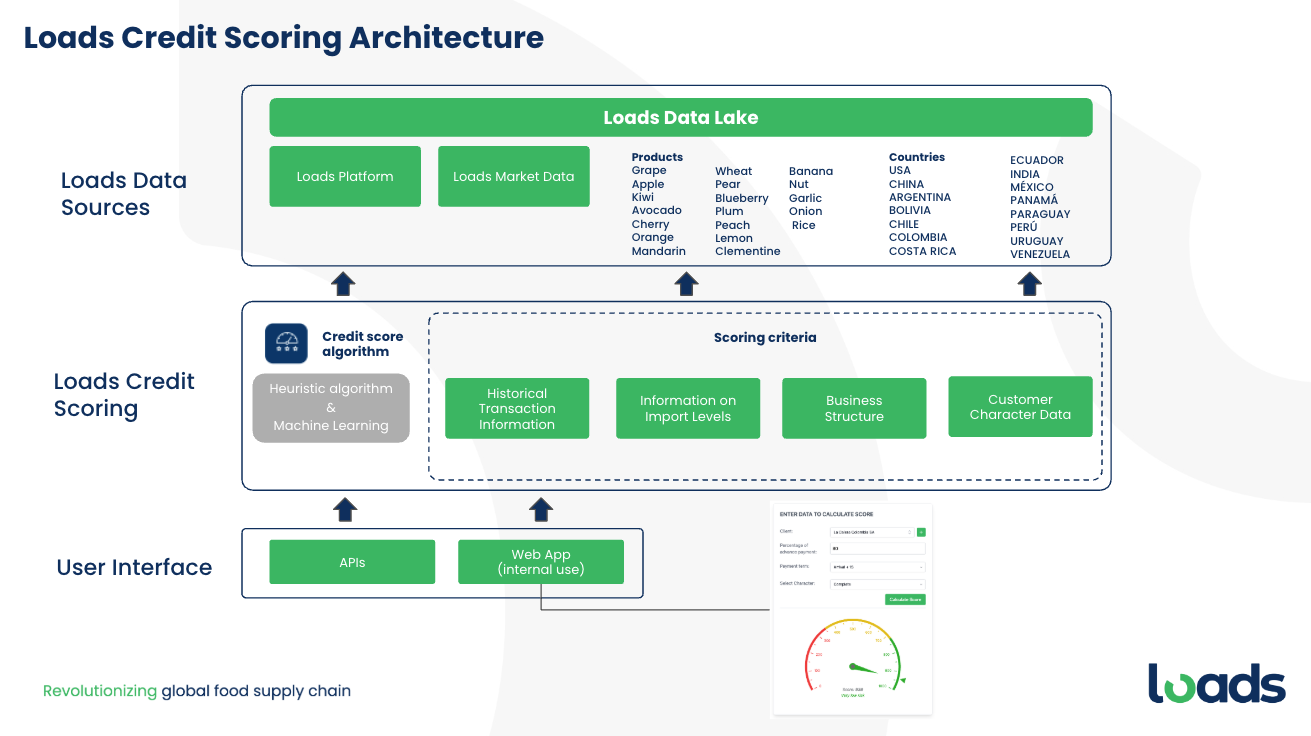Click ARGENTINA in the countries list
This screenshot has width=1311, height=736.
[x=920, y=197]
